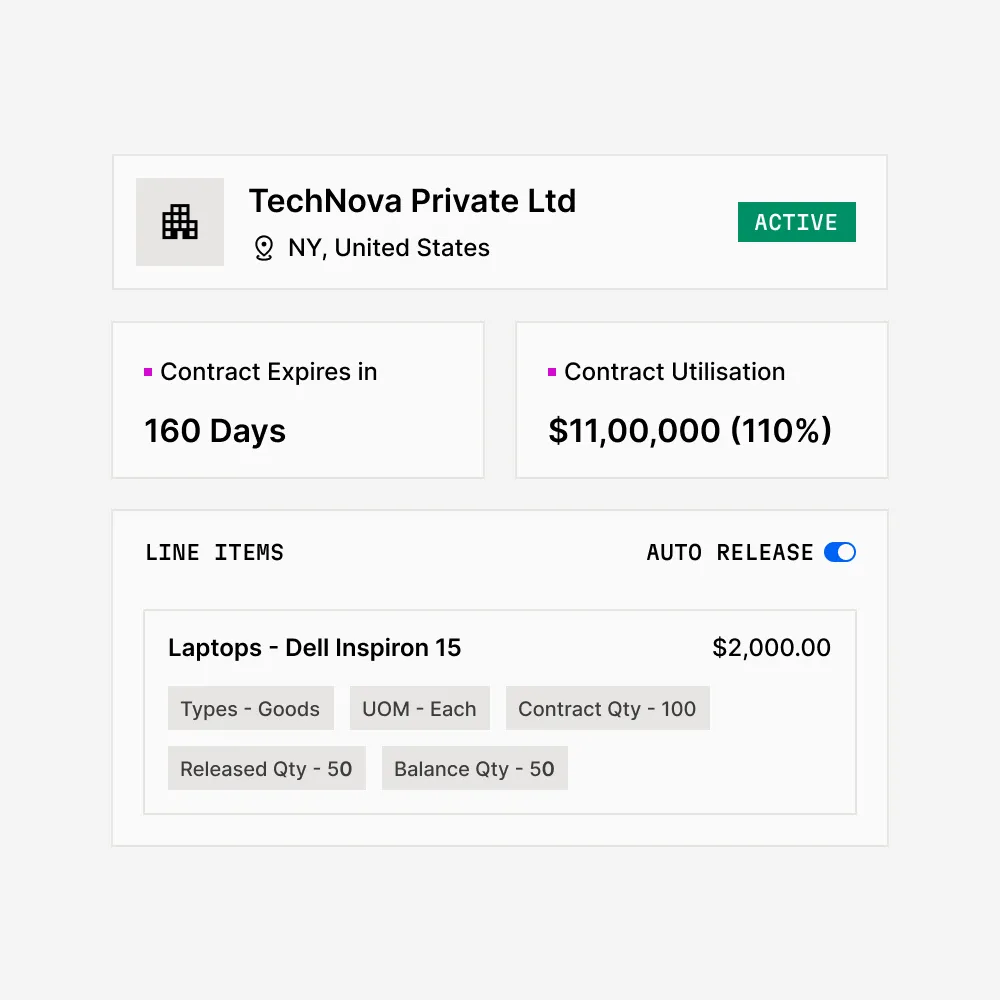Click the magenta dot beside Contract Expires
The image size is (1000, 1000).
tap(148, 372)
